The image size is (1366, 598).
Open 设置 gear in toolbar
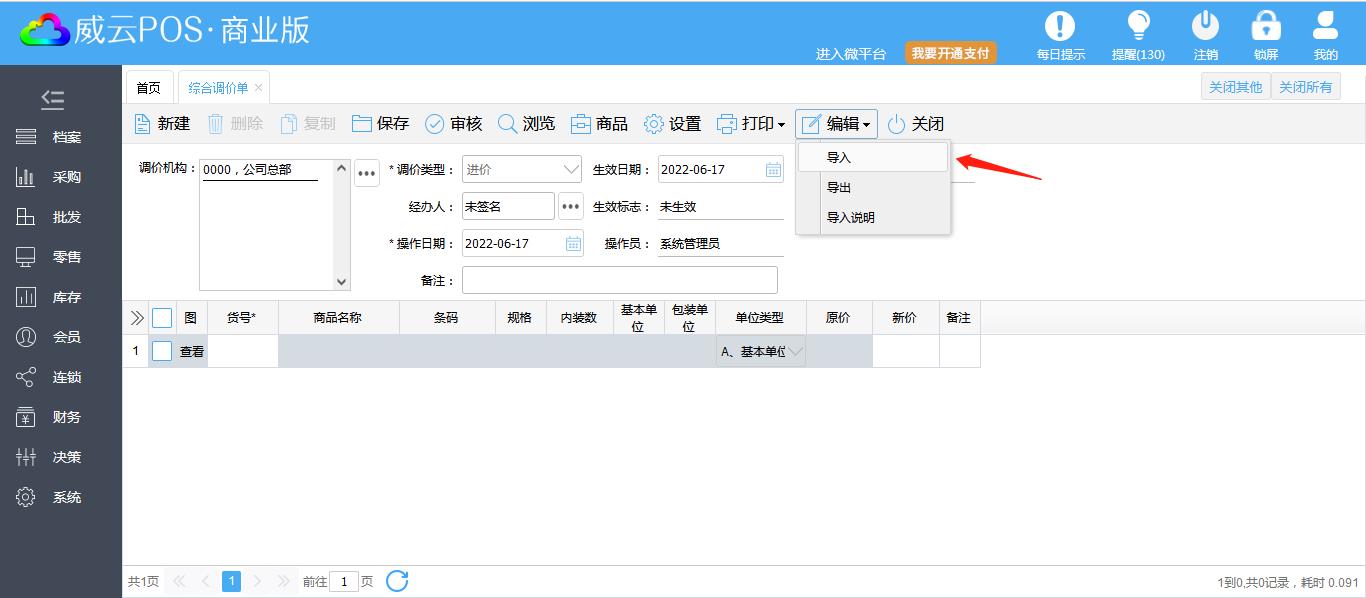[672, 124]
